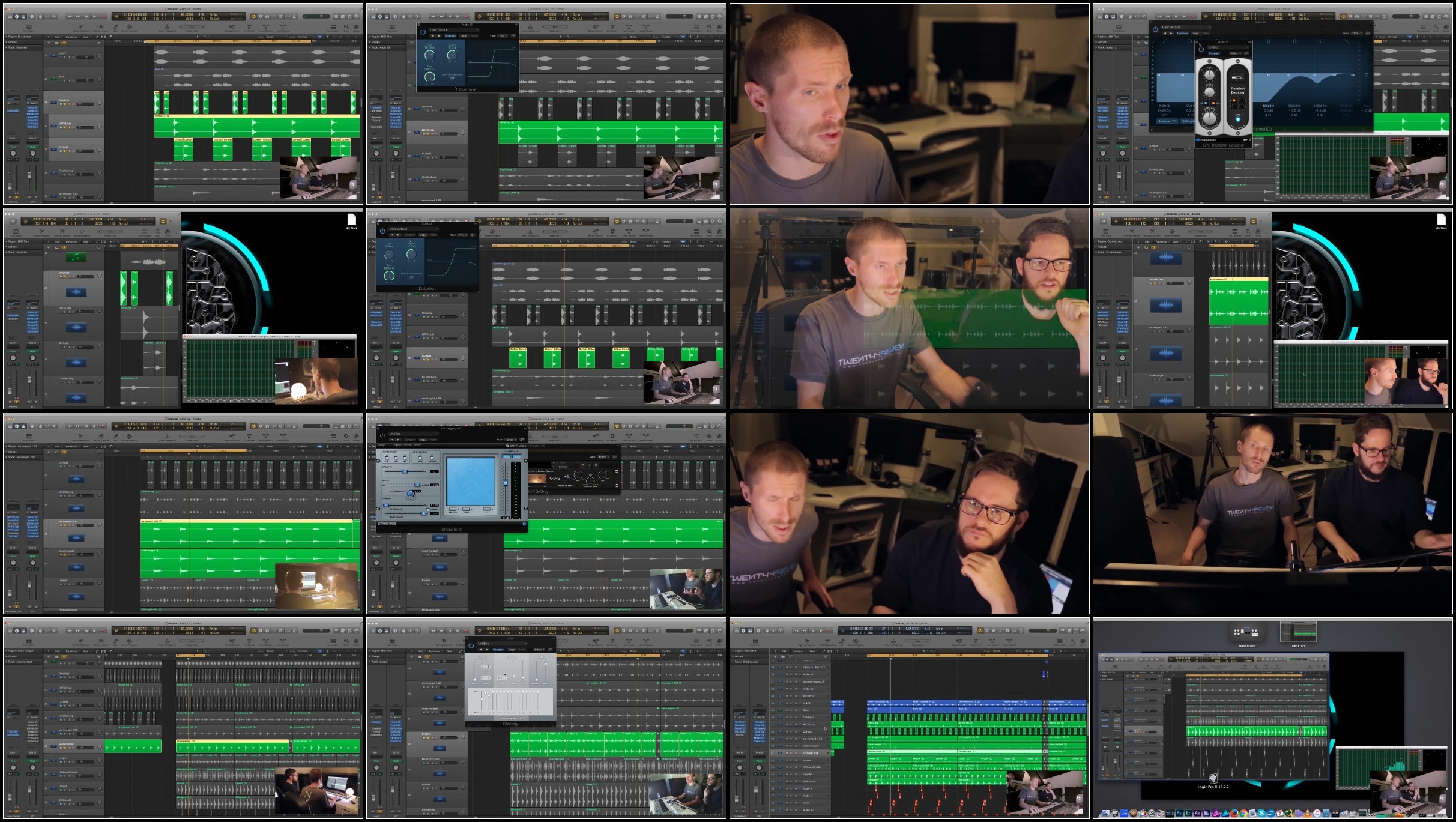Click the Analyzer button in Channel EQ
This screenshot has width=1456, height=822.
click(x=1167, y=121)
